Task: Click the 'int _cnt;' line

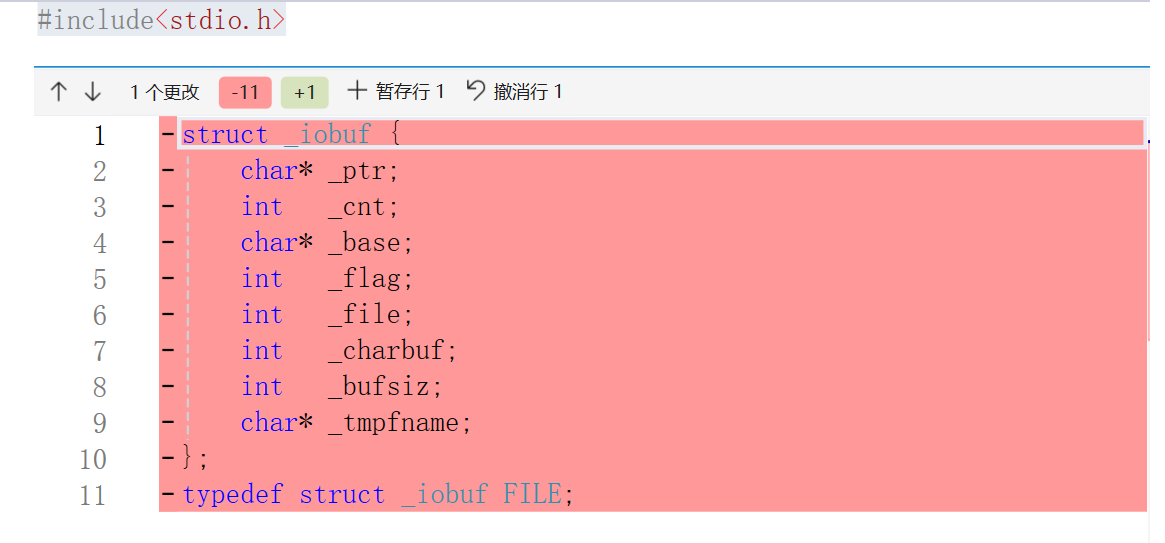Action: click(x=320, y=207)
